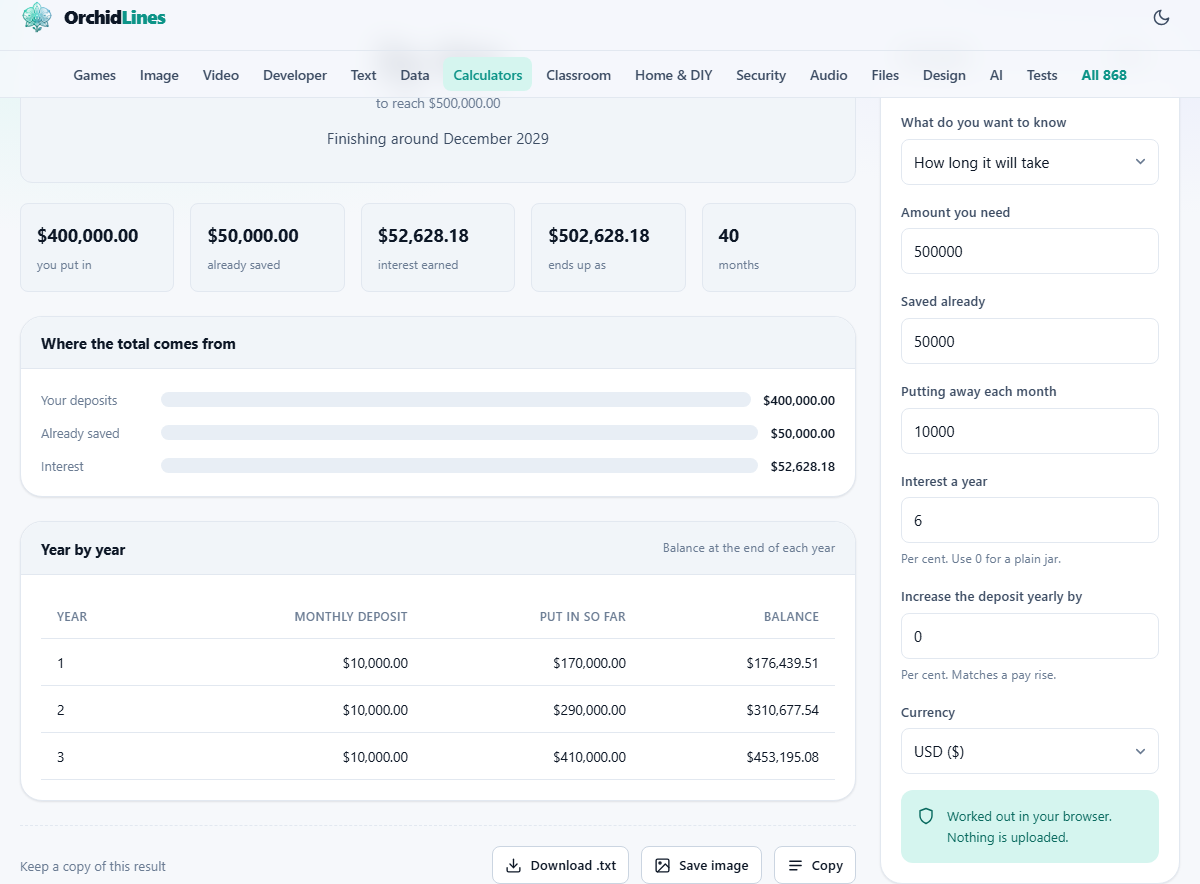Click year 1 balance $176,439.51

tap(782, 663)
